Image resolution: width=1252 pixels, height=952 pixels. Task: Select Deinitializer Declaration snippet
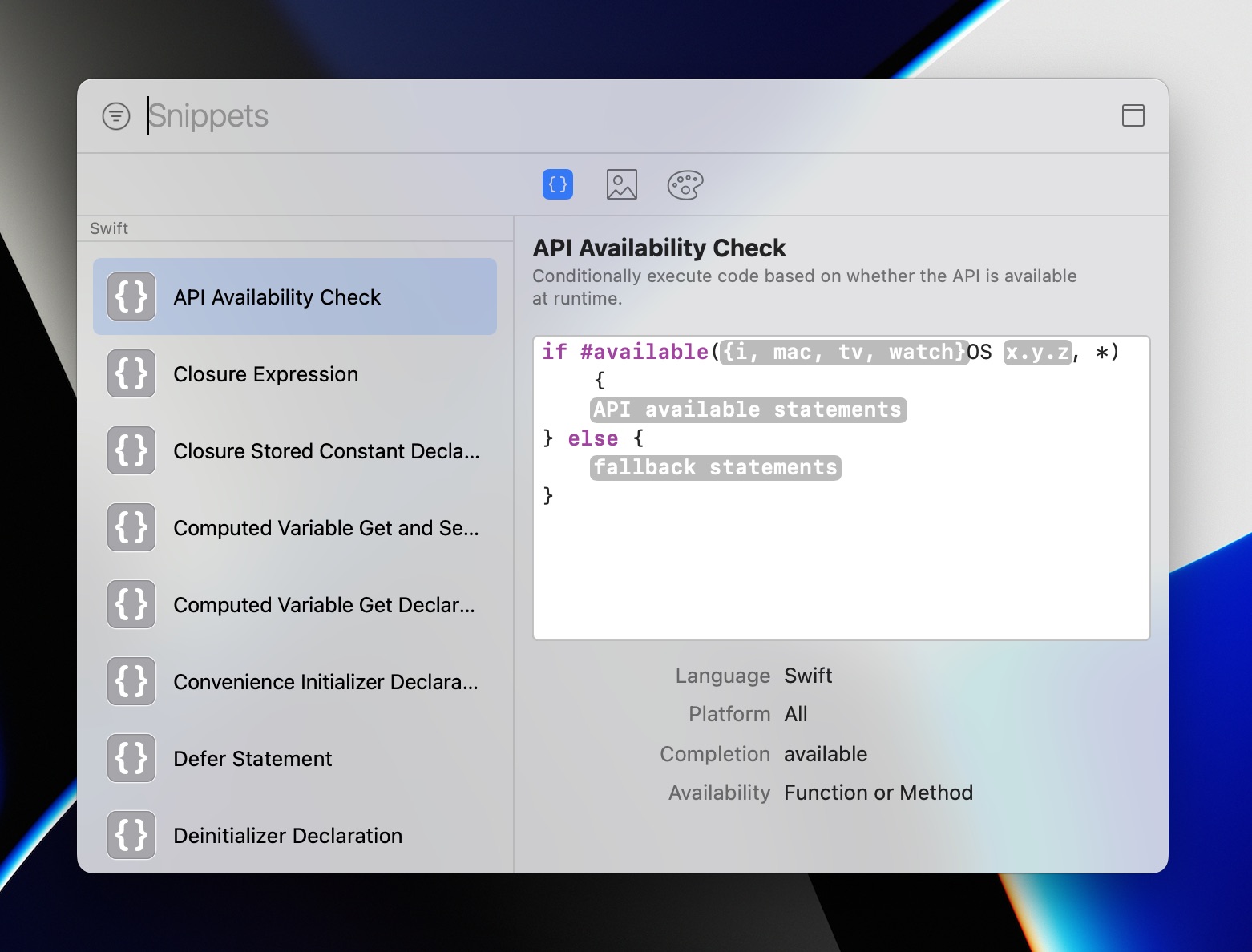click(x=295, y=835)
